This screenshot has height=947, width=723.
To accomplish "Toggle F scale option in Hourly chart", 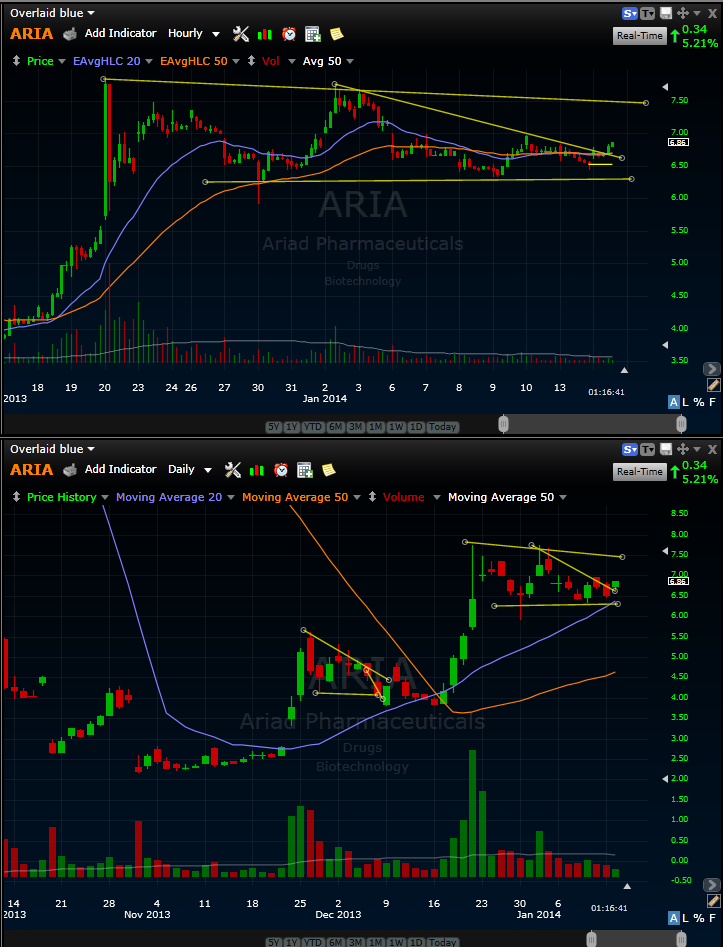I will click(x=713, y=402).
